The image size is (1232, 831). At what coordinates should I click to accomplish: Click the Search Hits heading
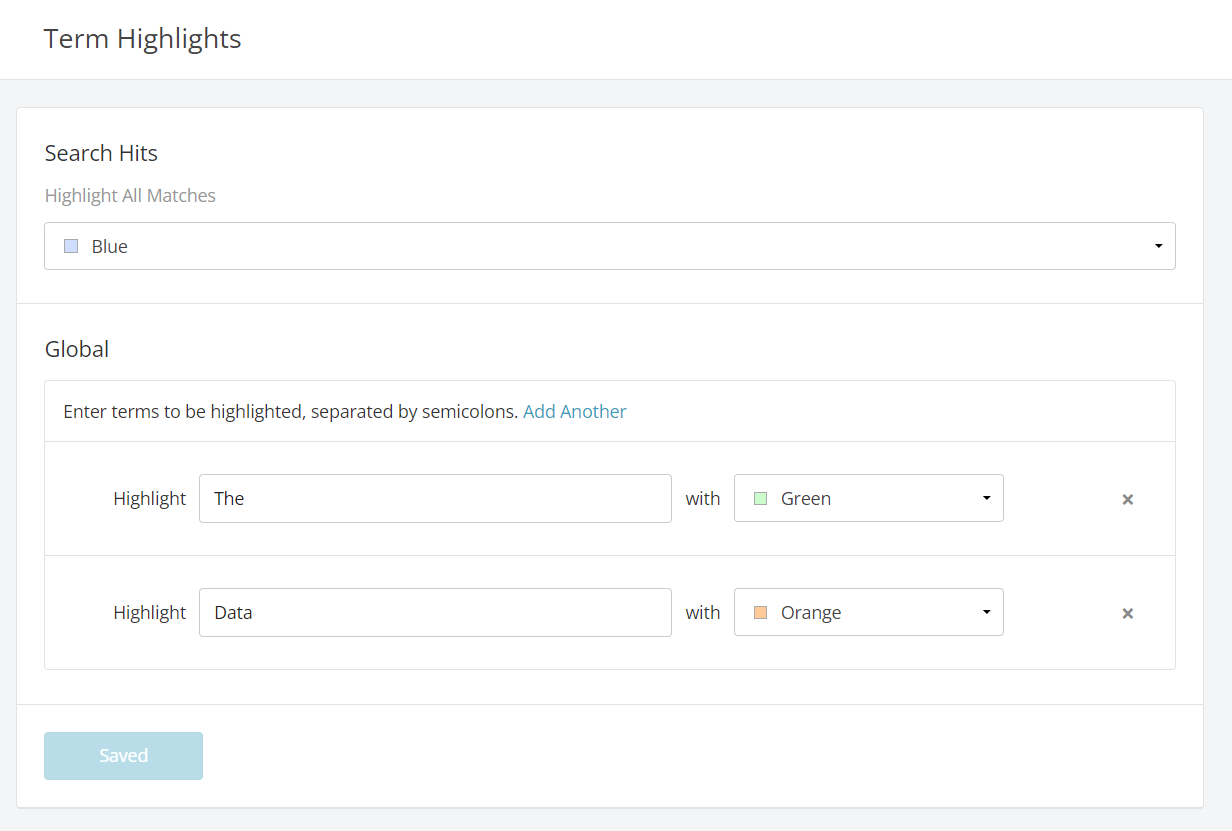coord(101,153)
